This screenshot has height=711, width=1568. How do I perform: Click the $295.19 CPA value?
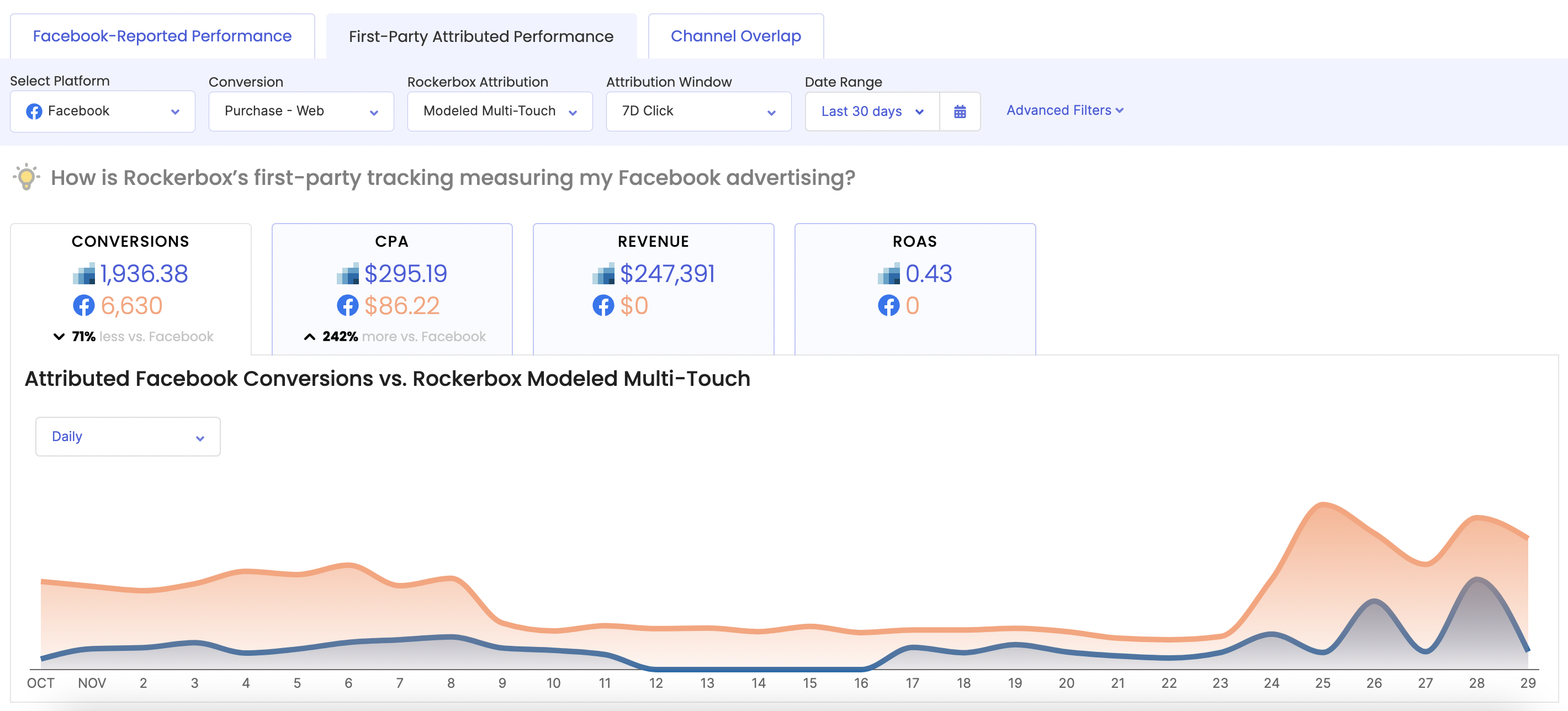[405, 274]
